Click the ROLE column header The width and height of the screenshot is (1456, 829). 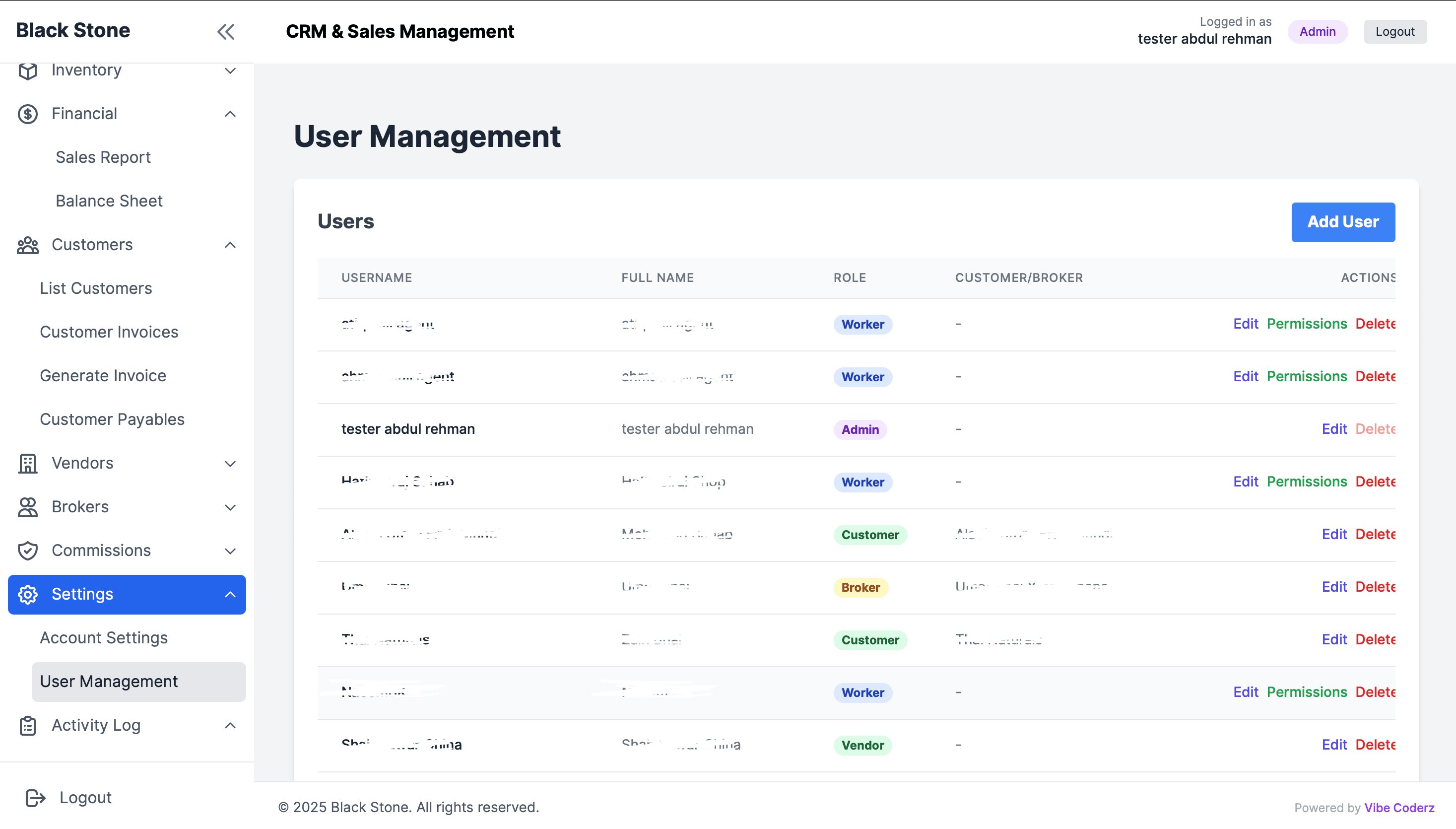click(849, 278)
